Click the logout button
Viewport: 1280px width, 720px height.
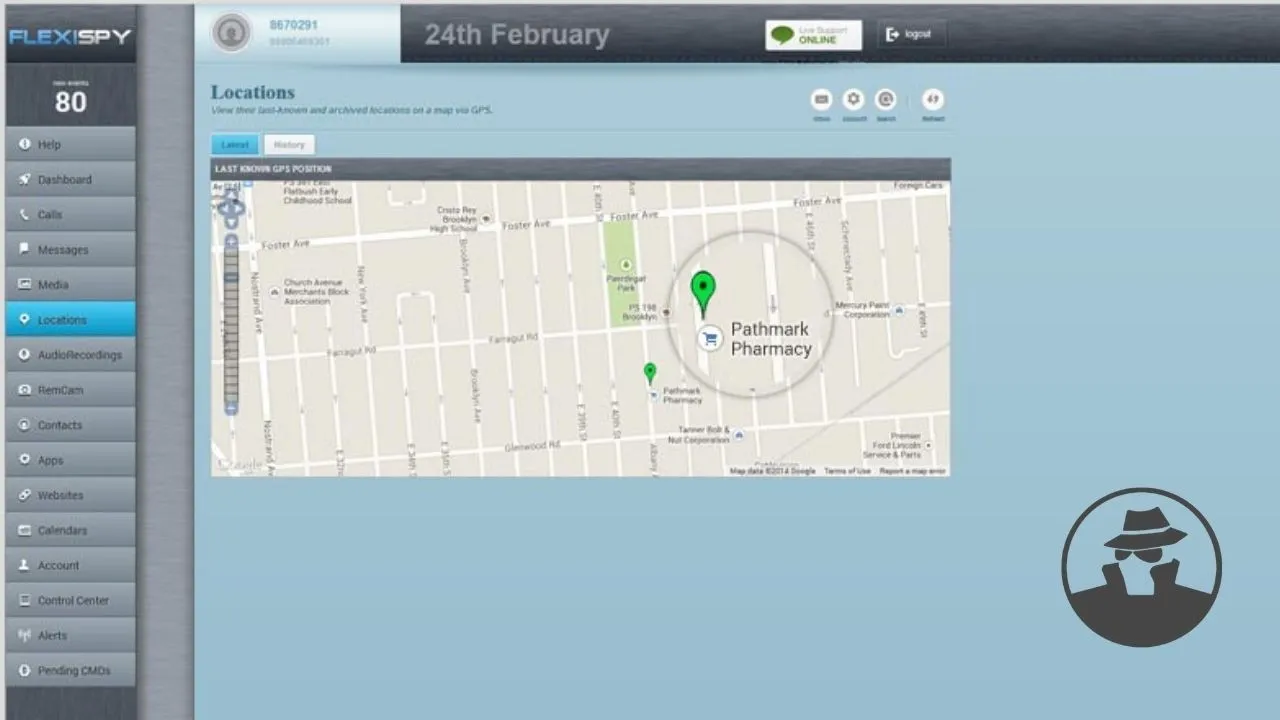pos(910,34)
